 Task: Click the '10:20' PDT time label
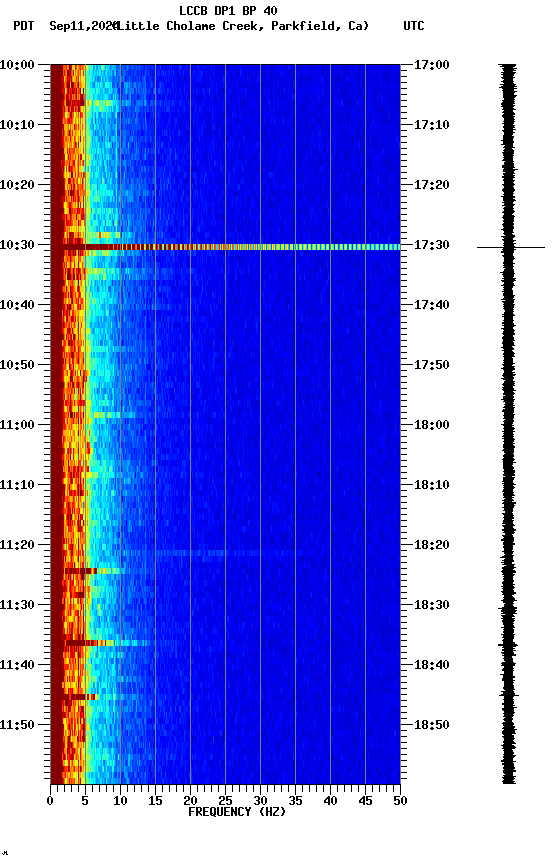pos(17,185)
